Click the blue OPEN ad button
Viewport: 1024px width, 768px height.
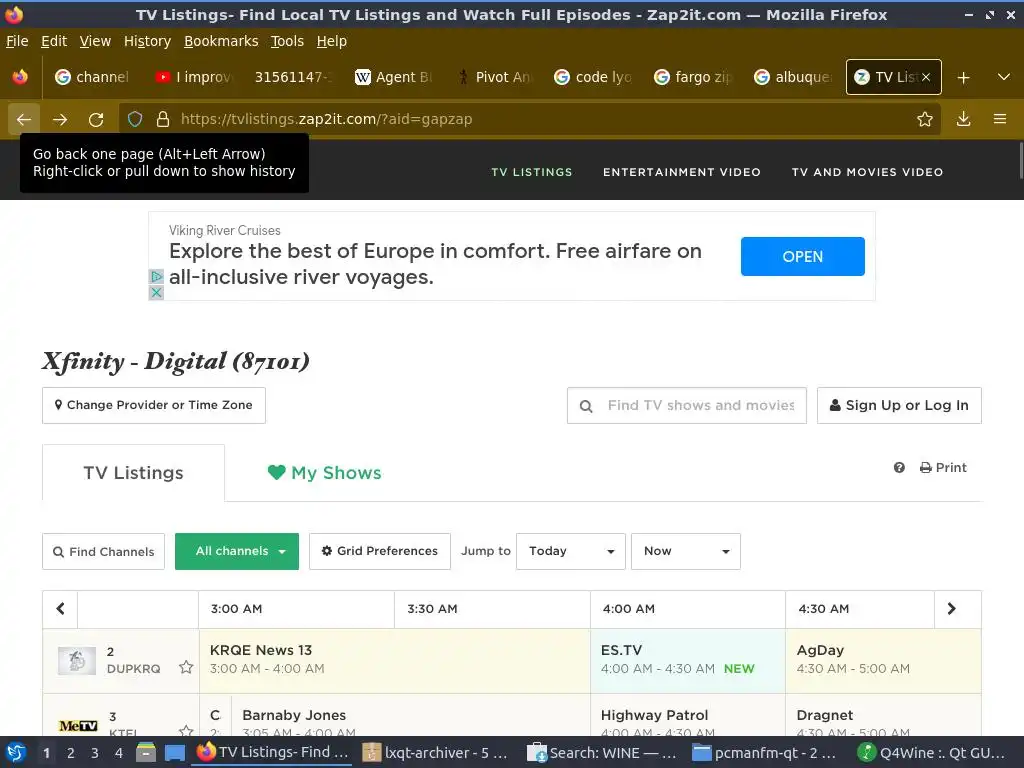[803, 257]
